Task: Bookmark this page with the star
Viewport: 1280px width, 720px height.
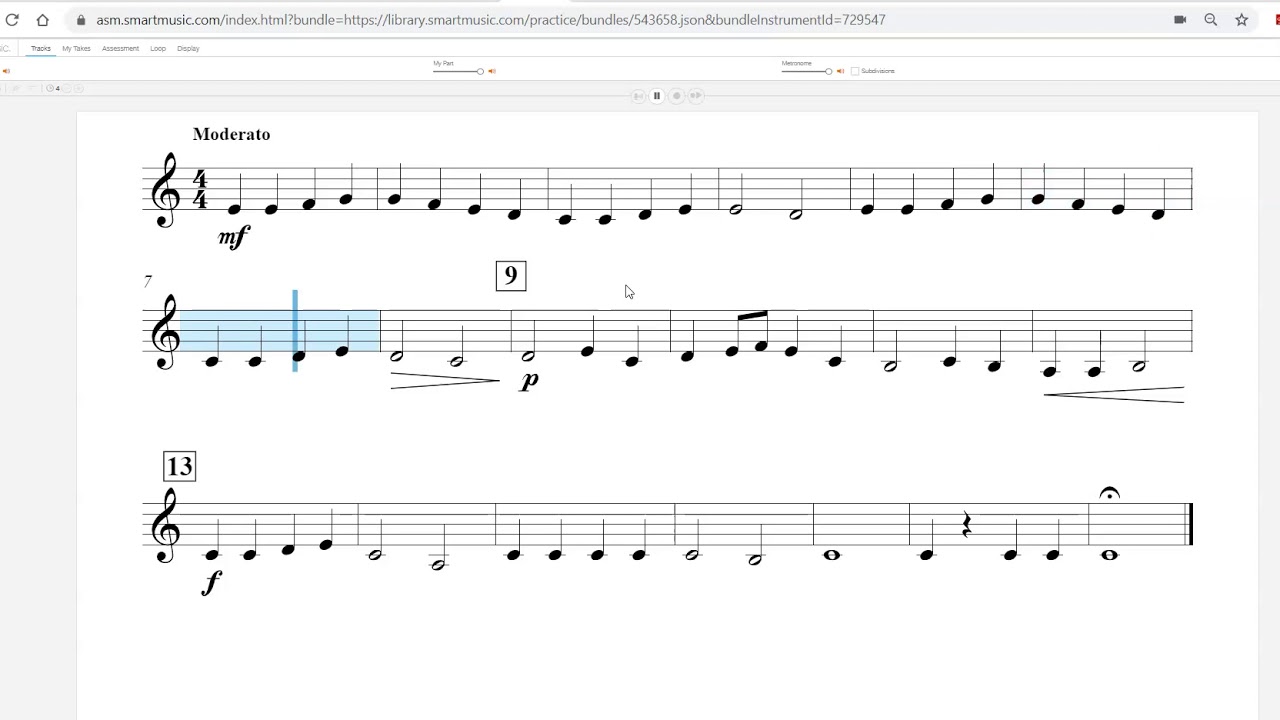Action: [x=1242, y=19]
